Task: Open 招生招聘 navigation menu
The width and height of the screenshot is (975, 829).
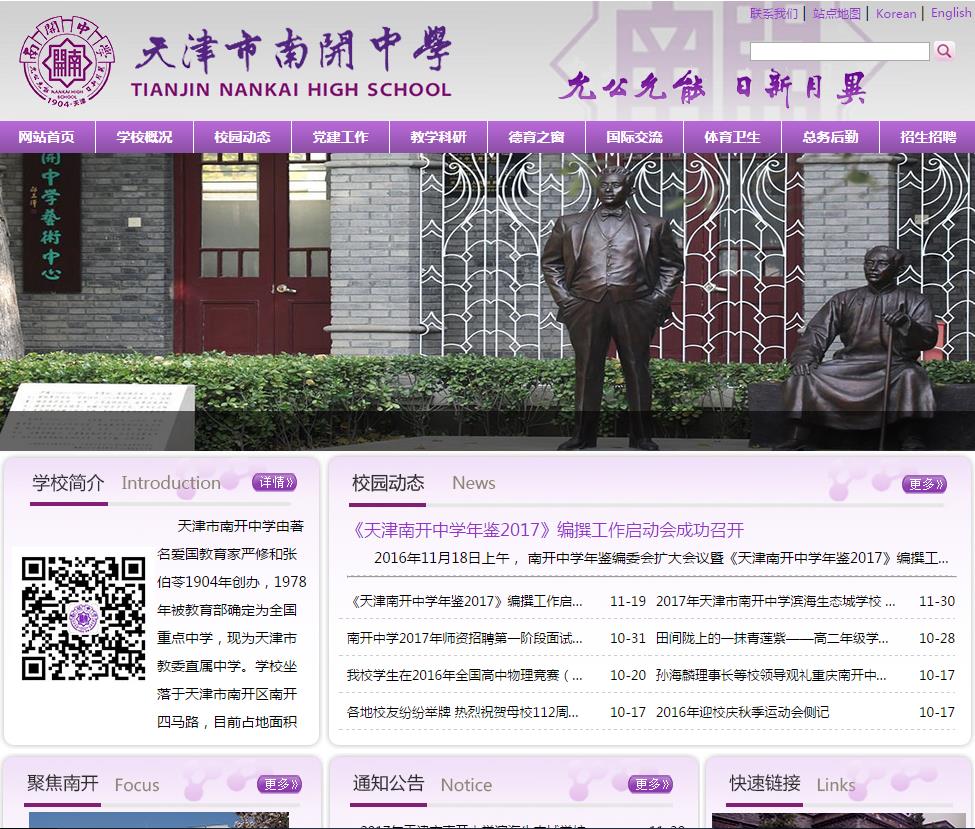Action: [928, 137]
